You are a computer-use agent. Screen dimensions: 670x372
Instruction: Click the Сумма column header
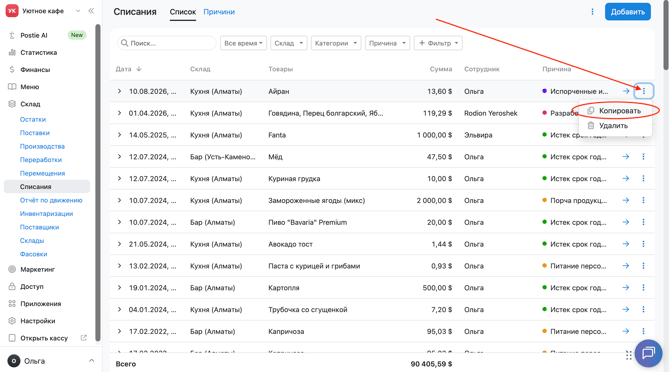(441, 69)
